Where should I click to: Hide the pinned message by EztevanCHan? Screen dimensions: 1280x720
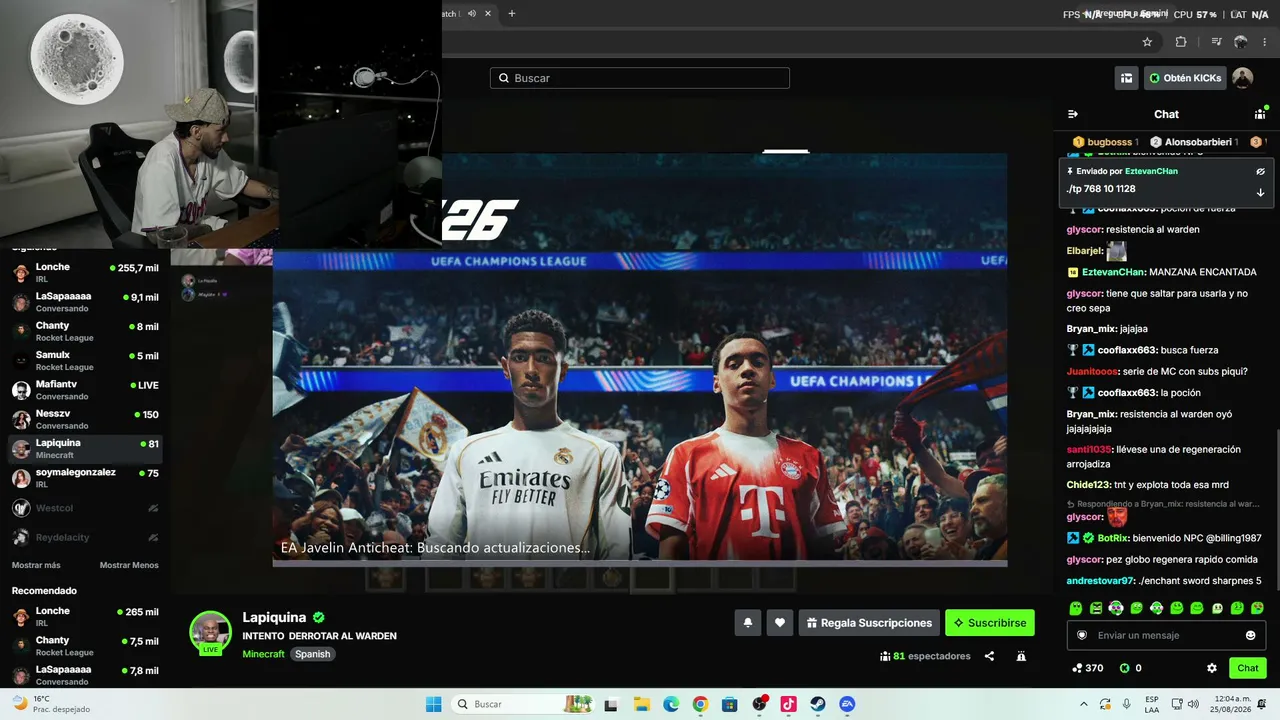[x=1260, y=171]
